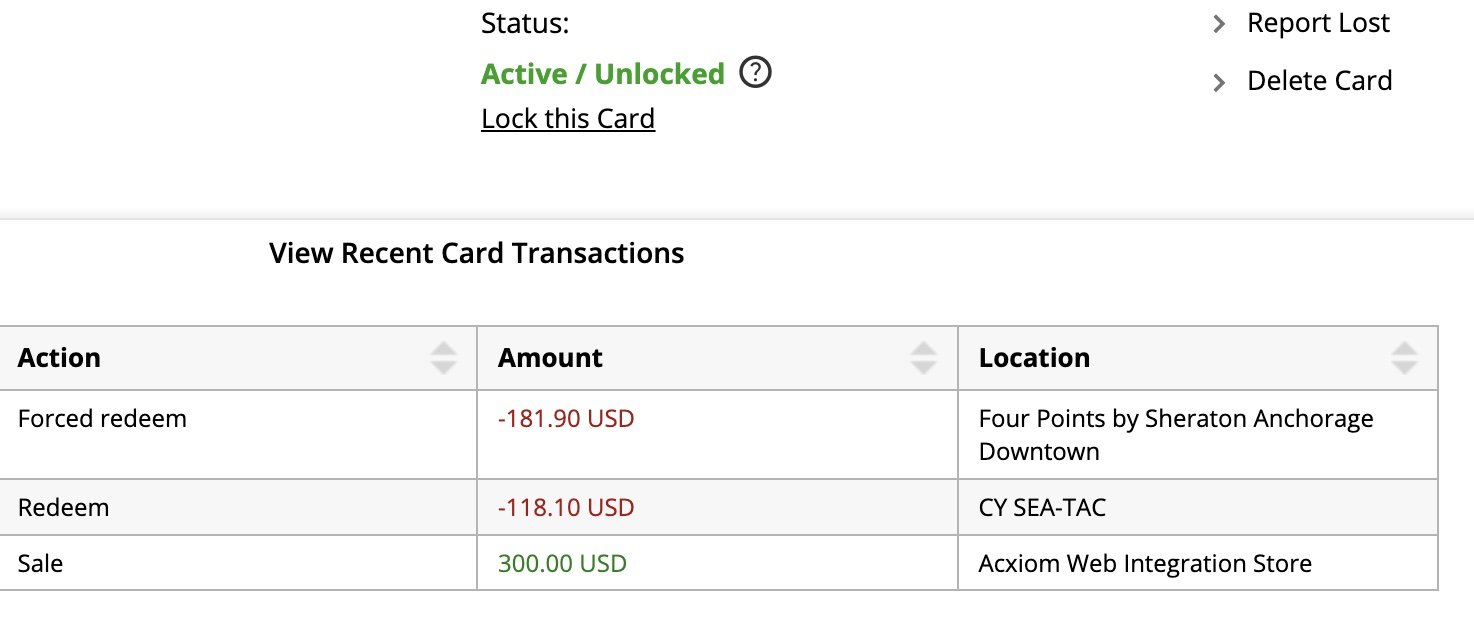The height and width of the screenshot is (622, 1474).
Task: Lock this Card link
Action: 568,118
